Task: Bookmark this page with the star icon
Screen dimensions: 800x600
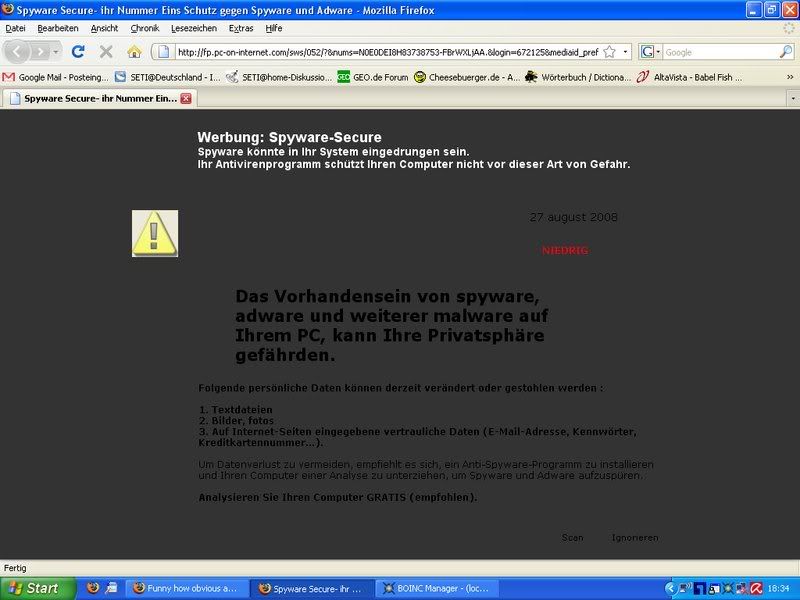Action: (x=609, y=52)
